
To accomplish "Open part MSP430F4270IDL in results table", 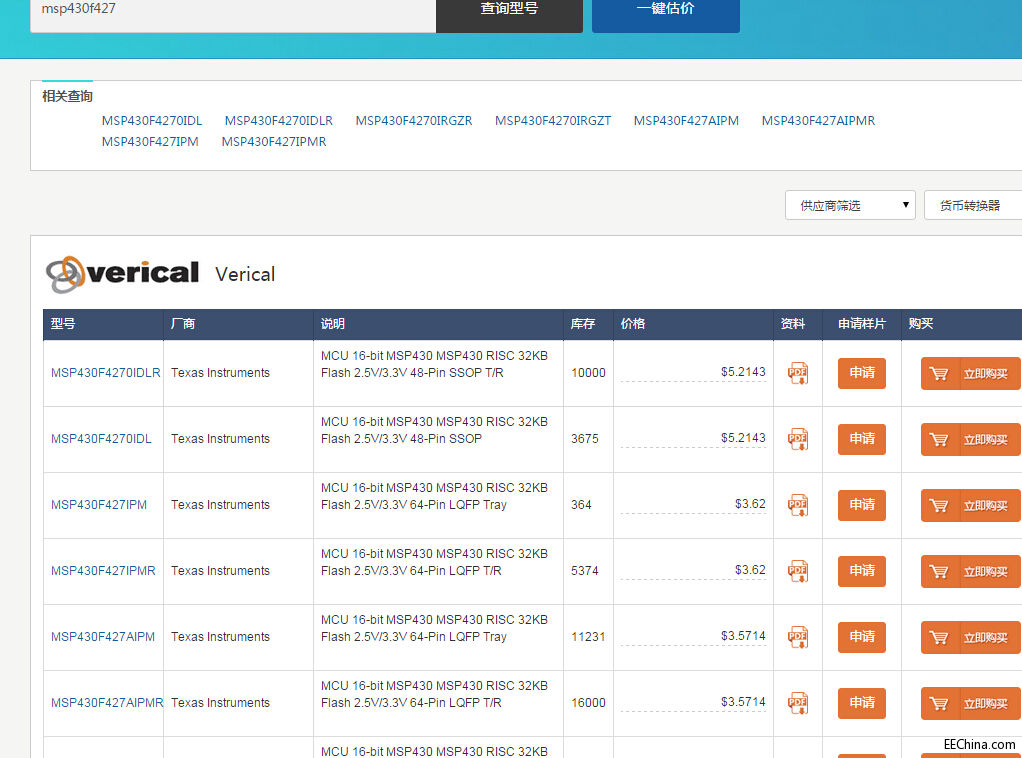I will (x=101, y=439).
